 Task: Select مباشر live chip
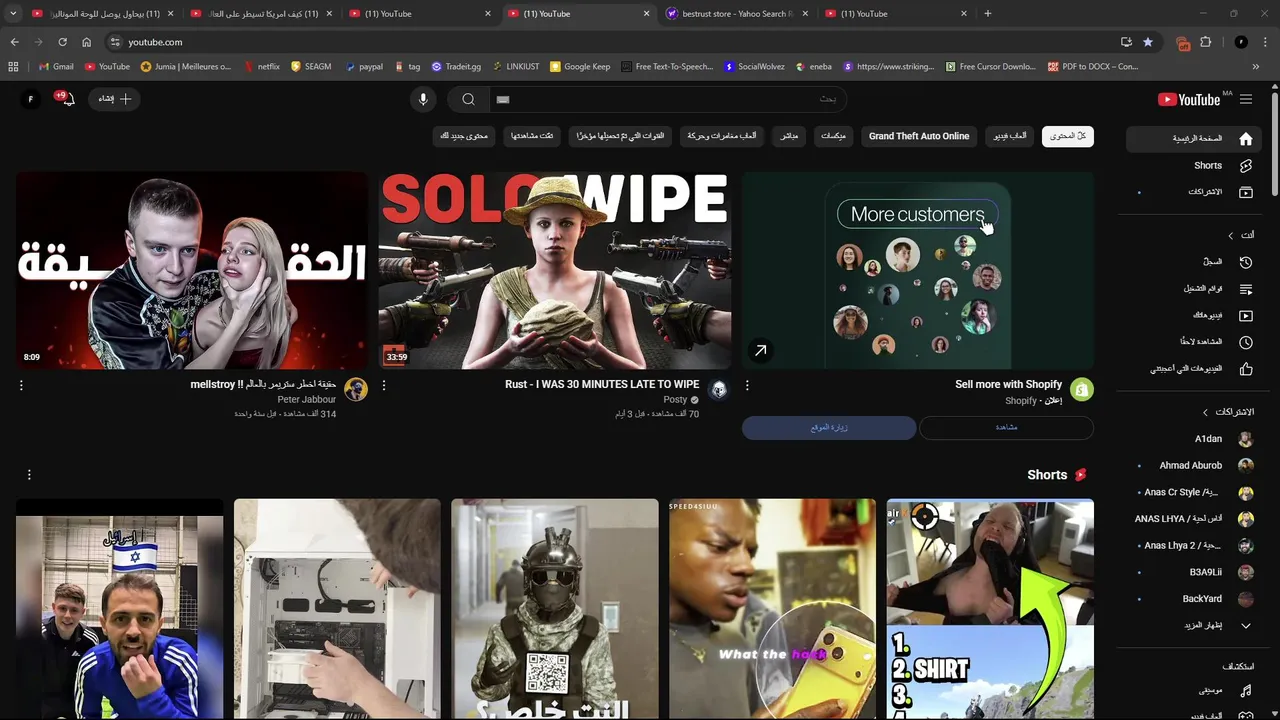pos(789,136)
